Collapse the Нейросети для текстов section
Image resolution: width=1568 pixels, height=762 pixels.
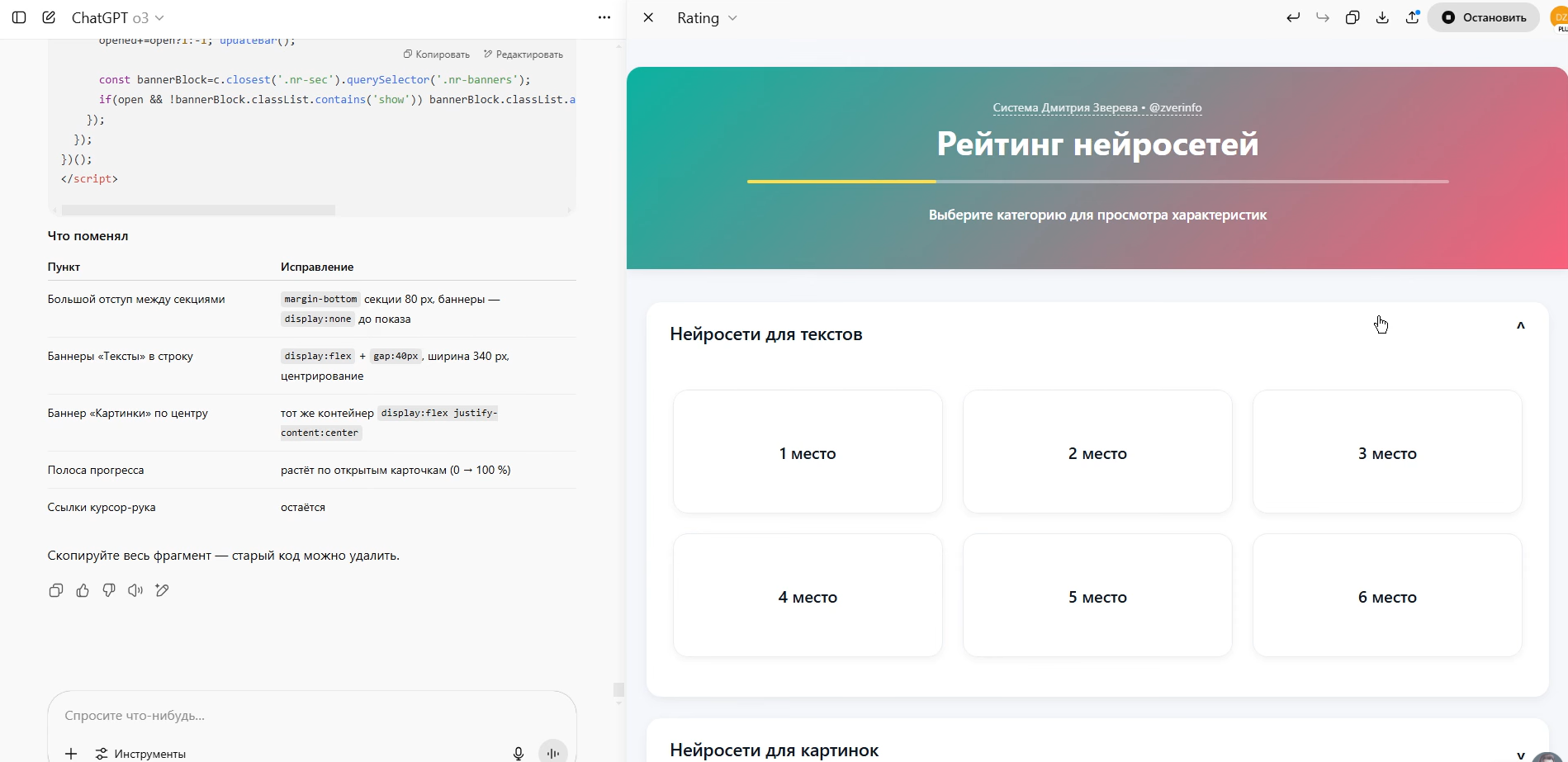coord(1520,326)
